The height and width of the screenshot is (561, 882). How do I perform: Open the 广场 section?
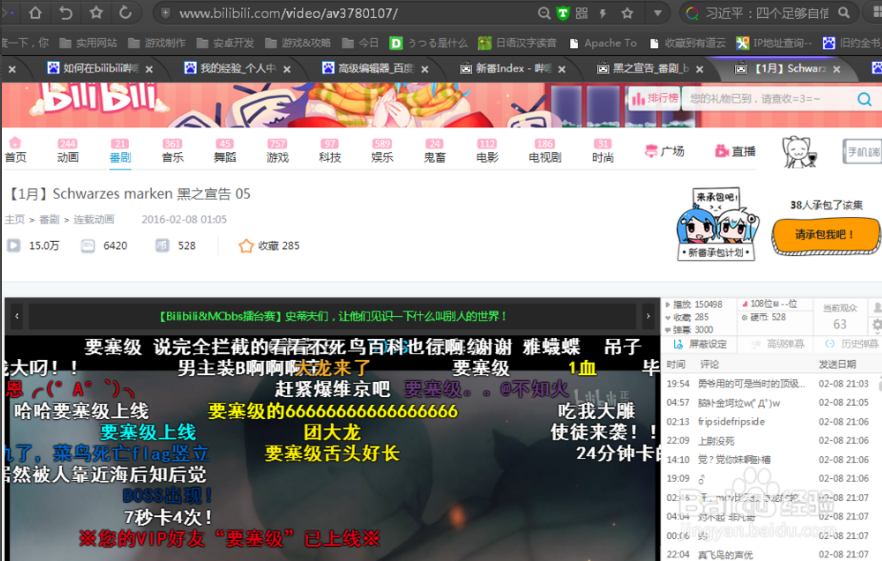click(665, 151)
